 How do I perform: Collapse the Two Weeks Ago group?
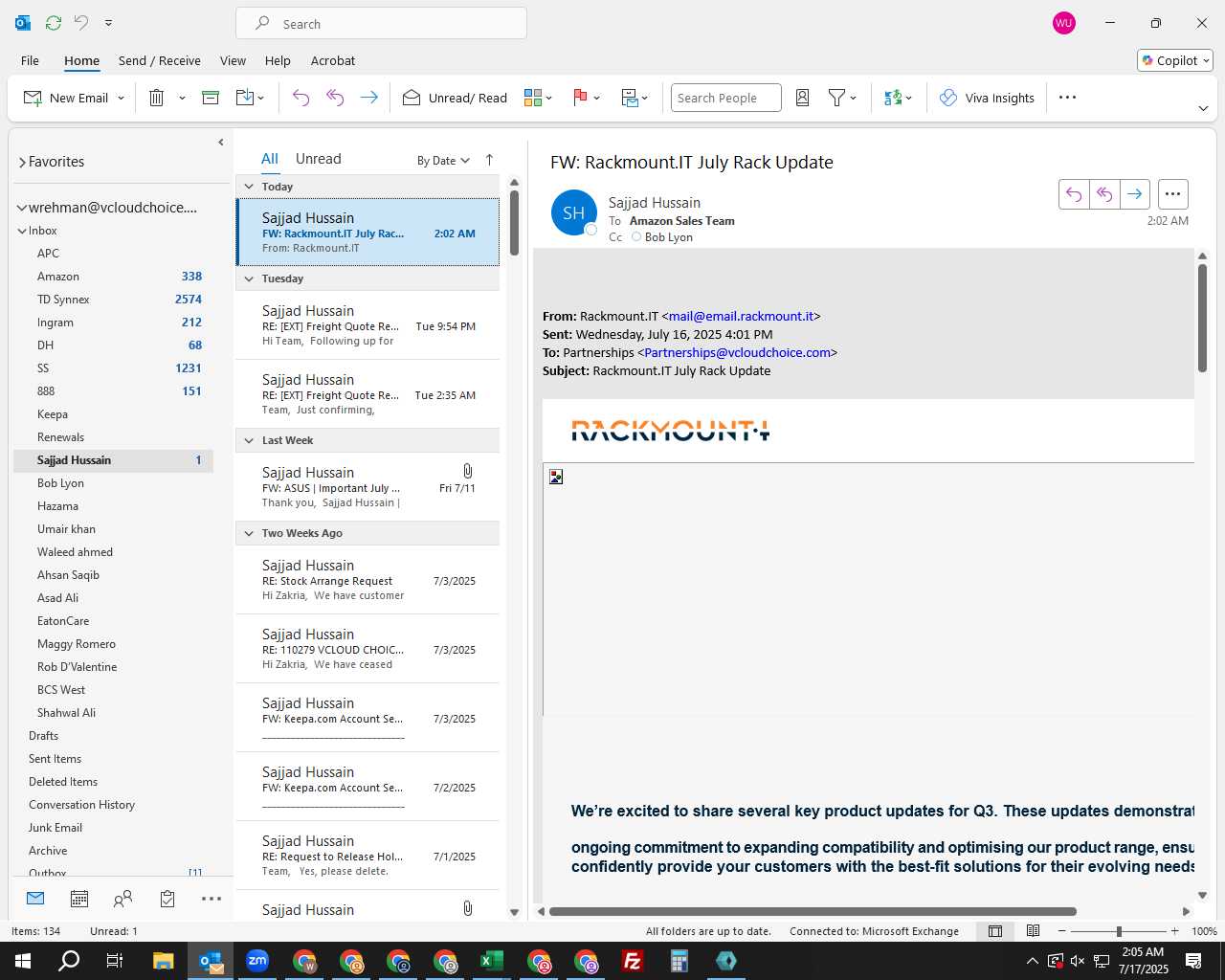click(x=249, y=533)
